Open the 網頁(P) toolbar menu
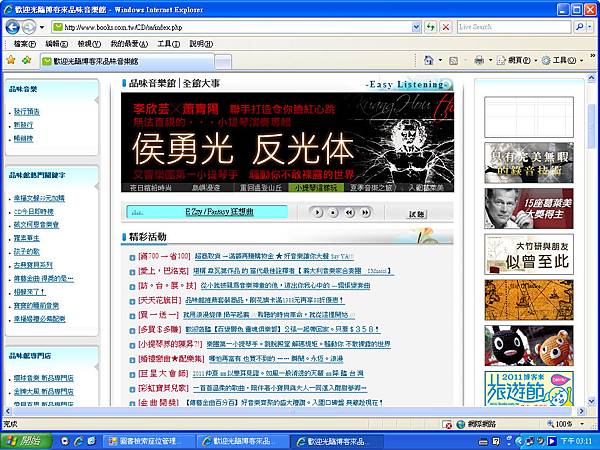This screenshot has width=600, height=450. point(517,60)
